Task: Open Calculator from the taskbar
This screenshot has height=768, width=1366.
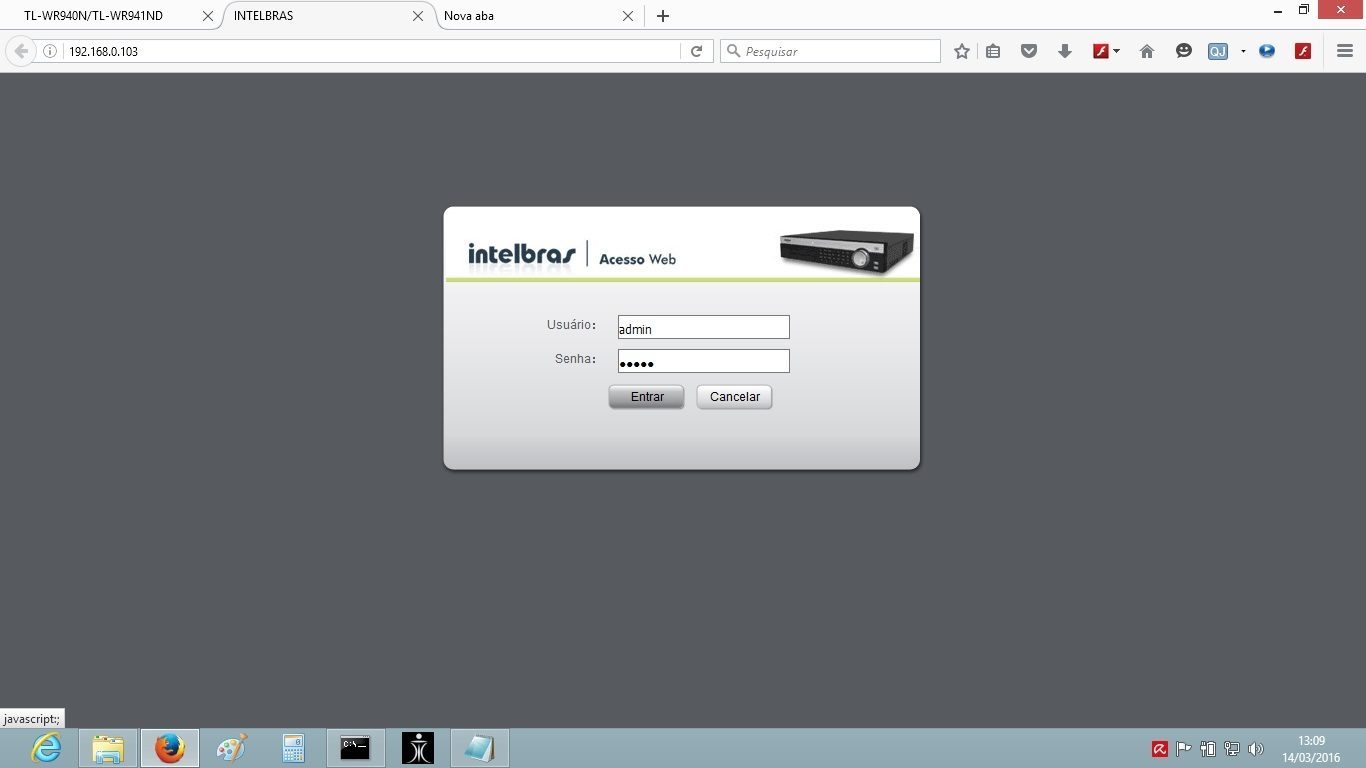Action: pyautogui.click(x=293, y=748)
